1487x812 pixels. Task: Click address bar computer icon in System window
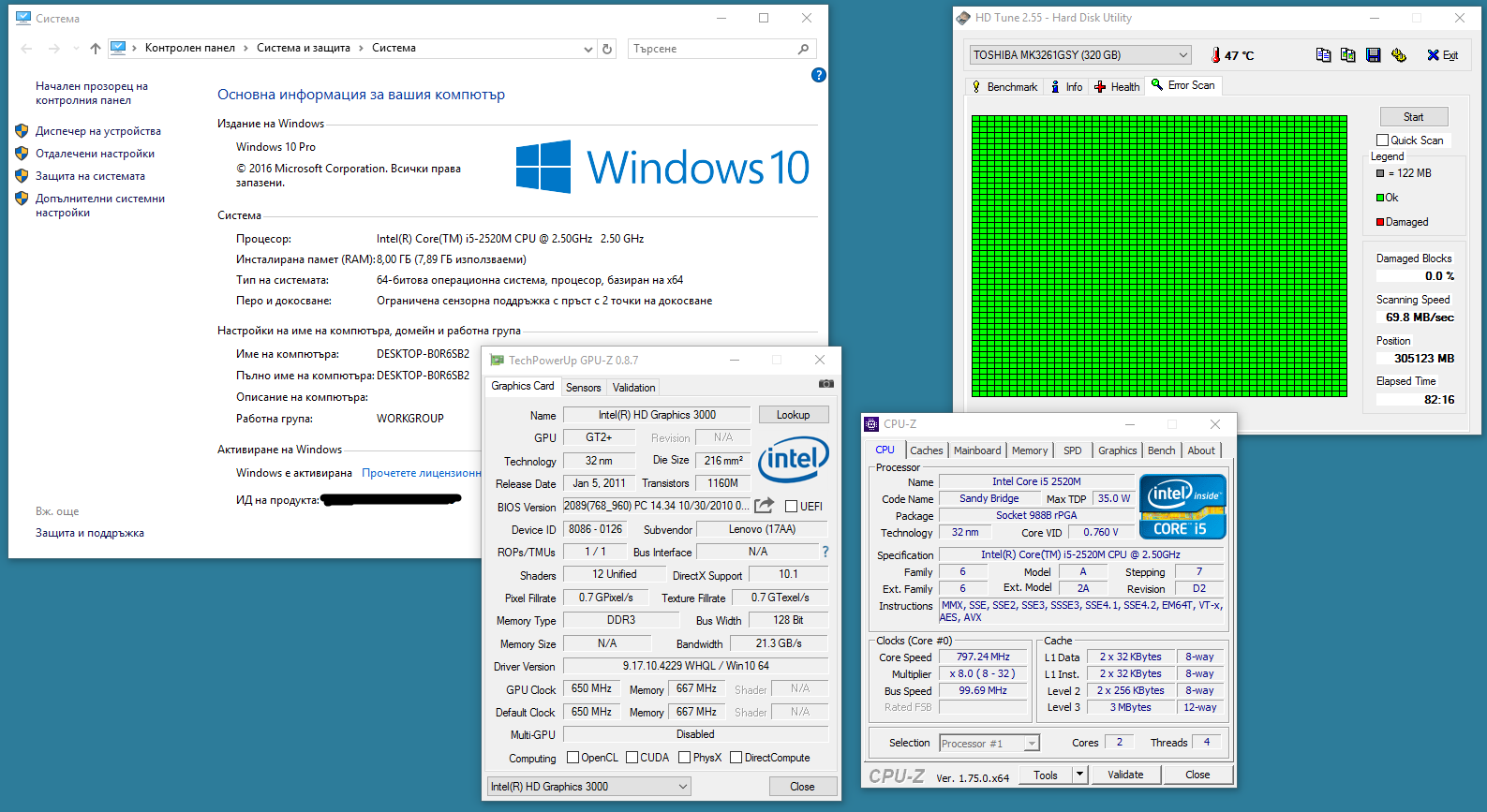118,48
